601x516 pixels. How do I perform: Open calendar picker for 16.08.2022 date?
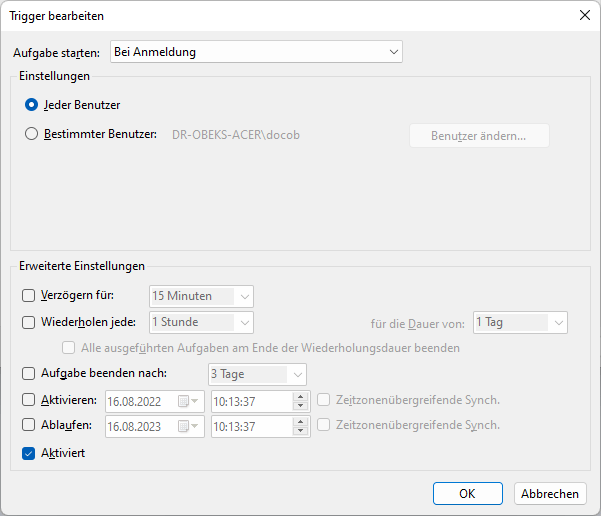coord(187,401)
